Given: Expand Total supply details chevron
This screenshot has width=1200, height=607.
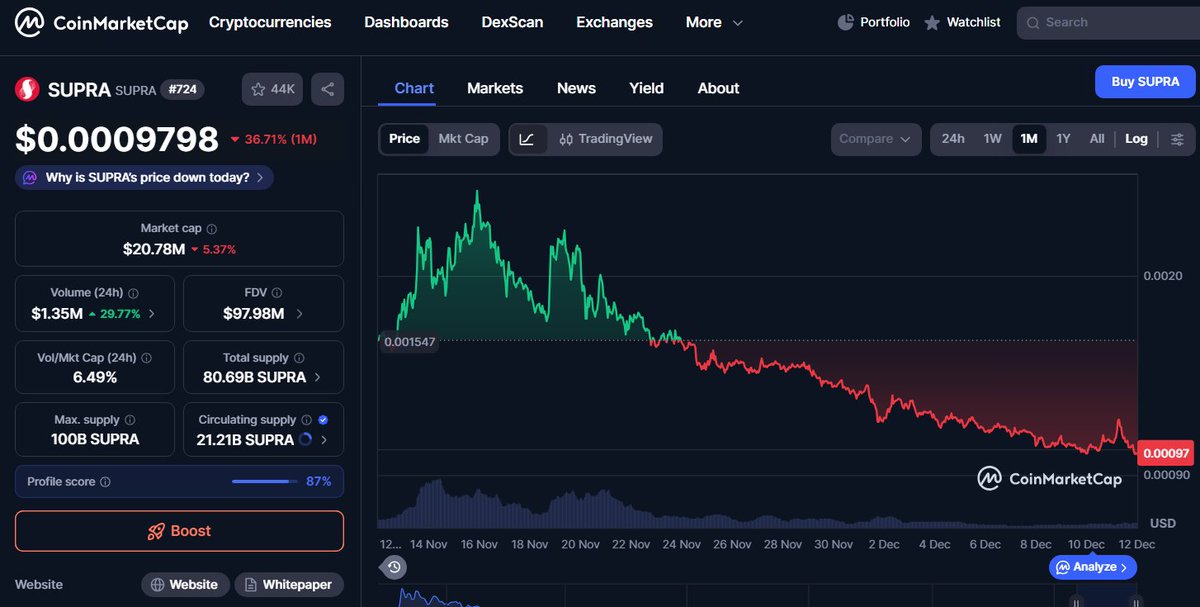Looking at the screenshot, I should click(x=318, y=377).
